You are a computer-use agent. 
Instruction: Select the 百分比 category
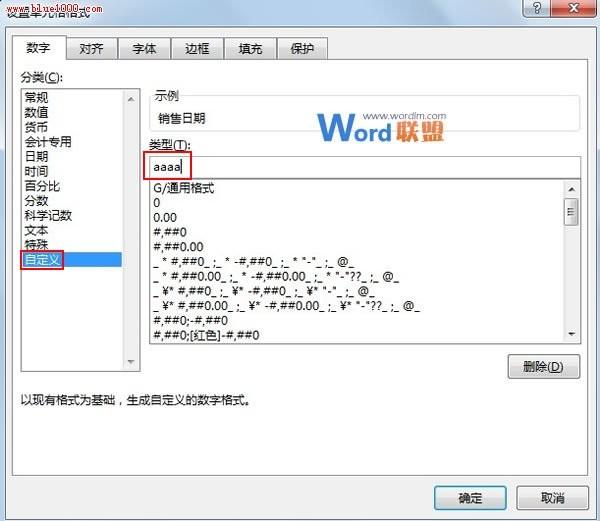42,186
